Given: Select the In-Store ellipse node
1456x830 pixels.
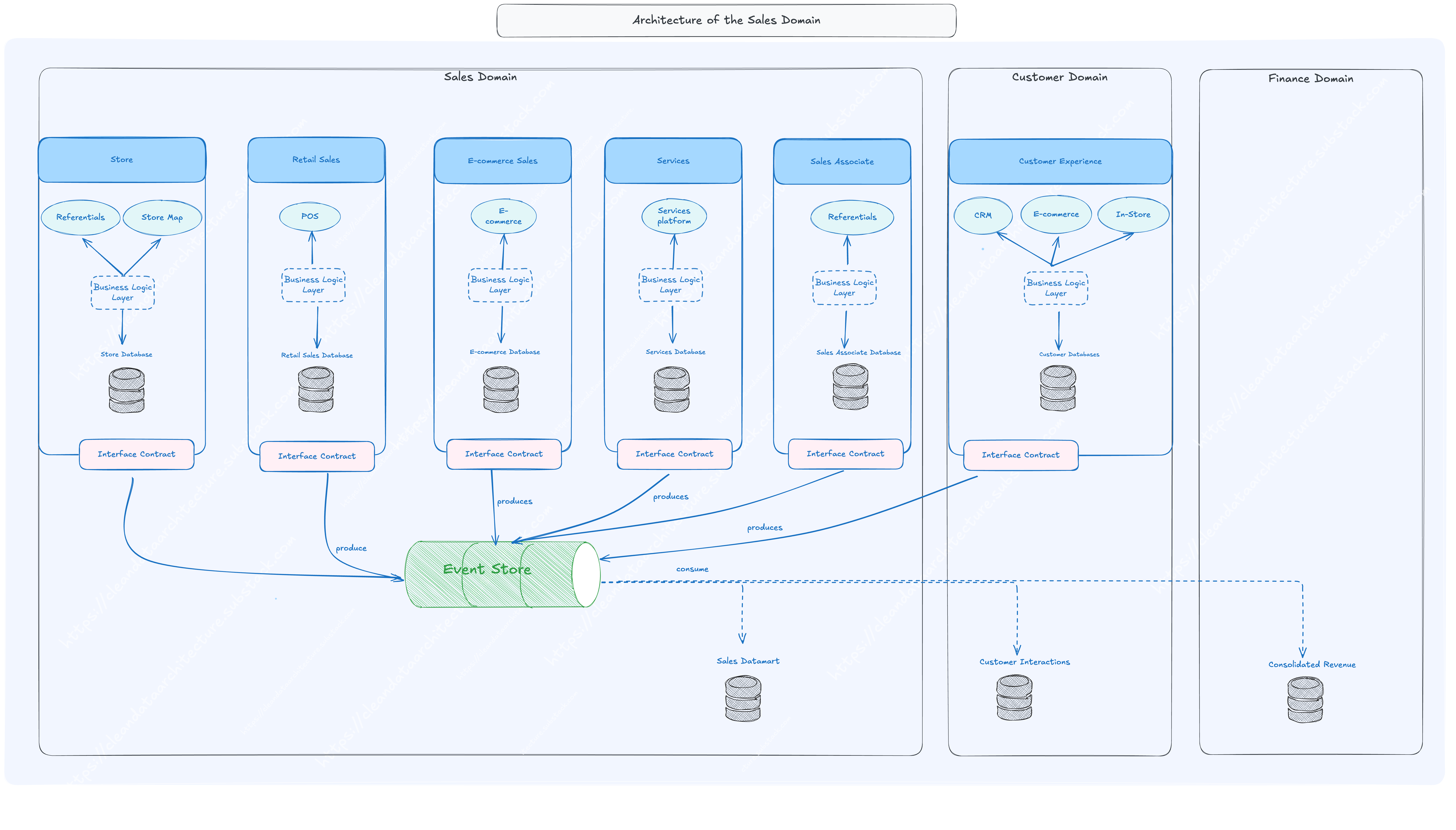Looking at the screenshot, I should click(x=1133, y=214).
